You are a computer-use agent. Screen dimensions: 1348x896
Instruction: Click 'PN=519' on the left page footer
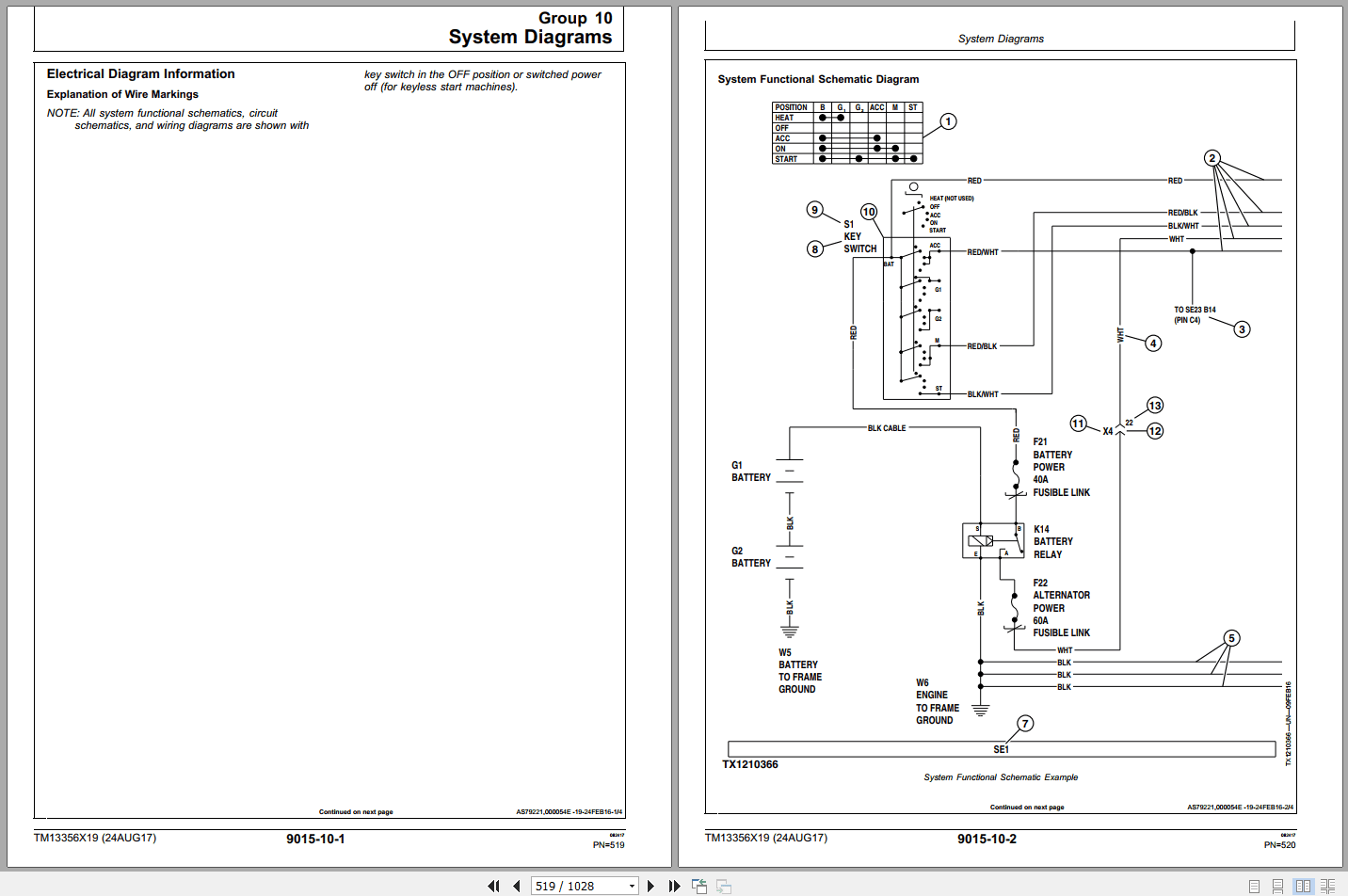click(608, 845)
